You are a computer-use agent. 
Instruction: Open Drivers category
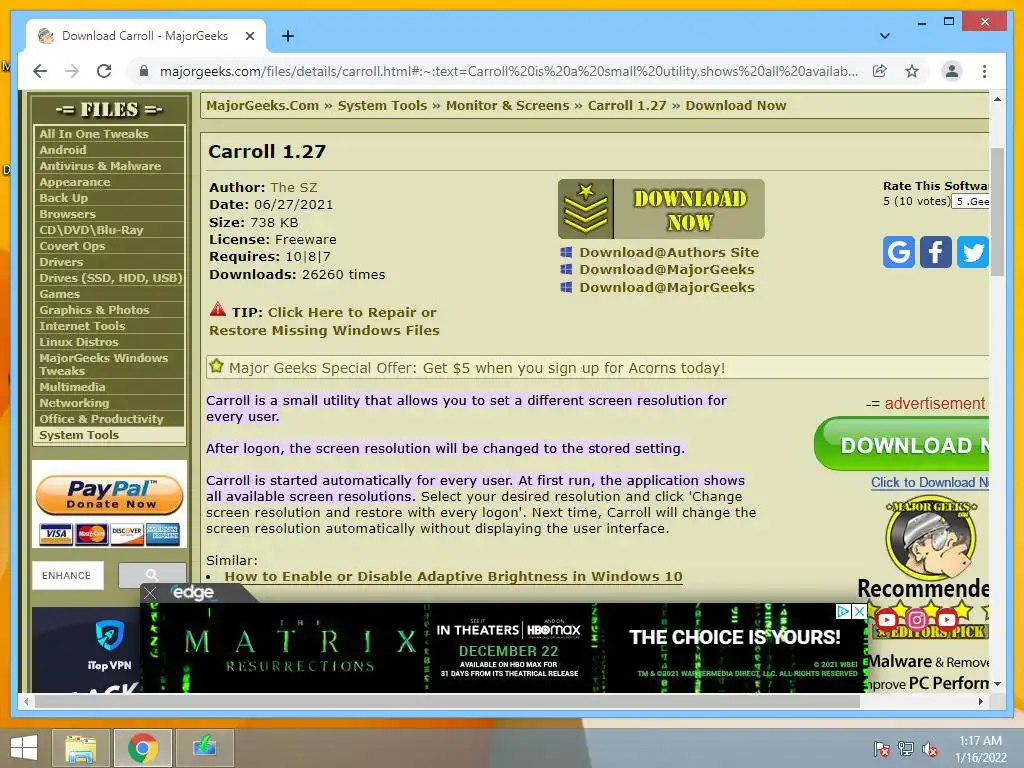pos(109,262)
